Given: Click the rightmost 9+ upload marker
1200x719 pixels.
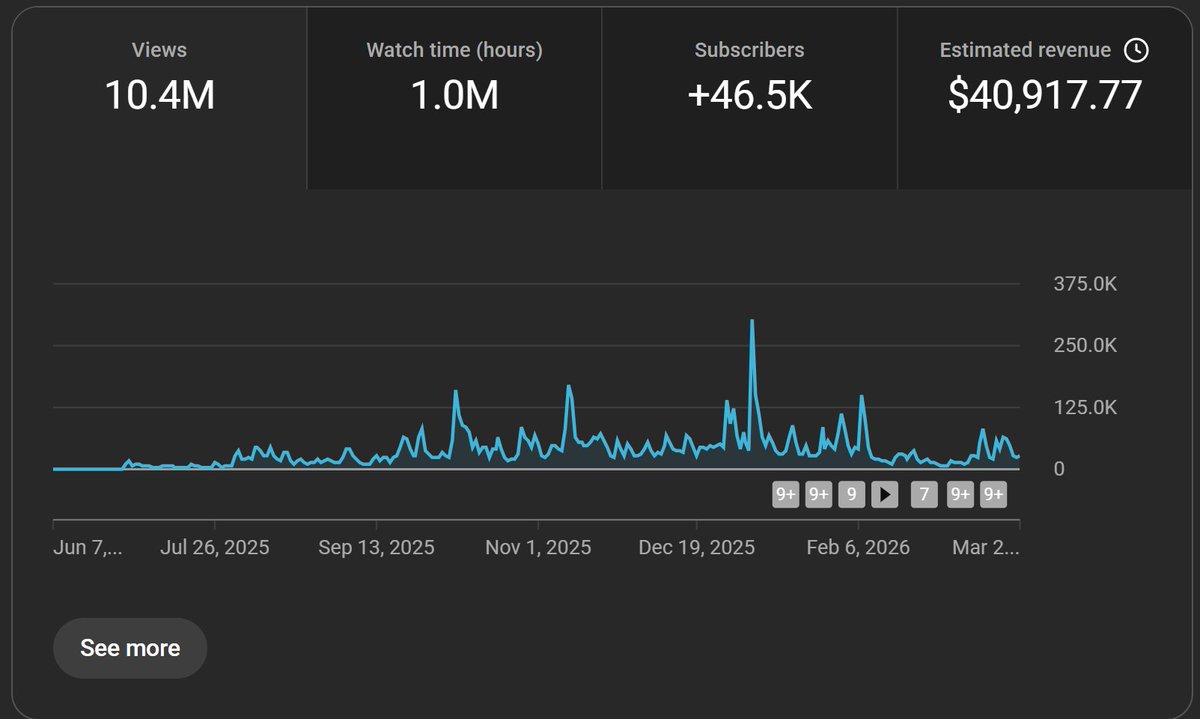Looking at the screenshot, I should 991,493.
